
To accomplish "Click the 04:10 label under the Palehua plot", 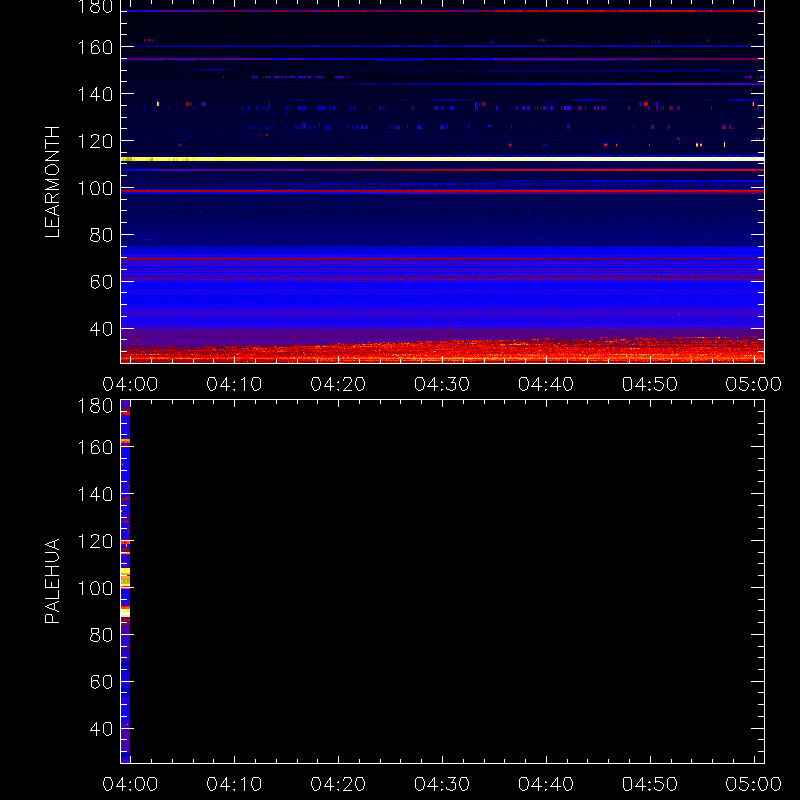I will point(234,784).
